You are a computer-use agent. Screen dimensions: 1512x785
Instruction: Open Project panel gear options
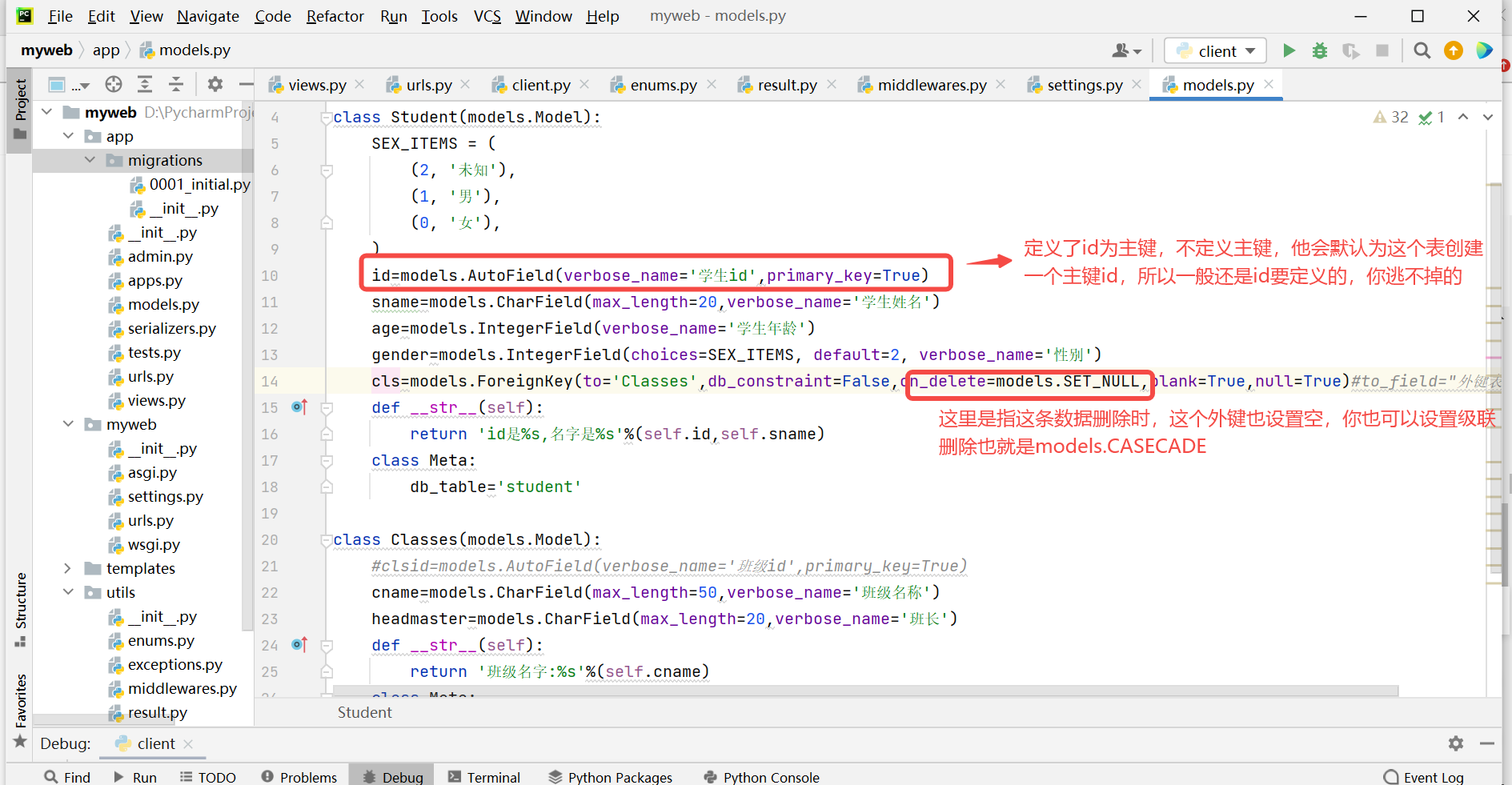tap(215, 84)
